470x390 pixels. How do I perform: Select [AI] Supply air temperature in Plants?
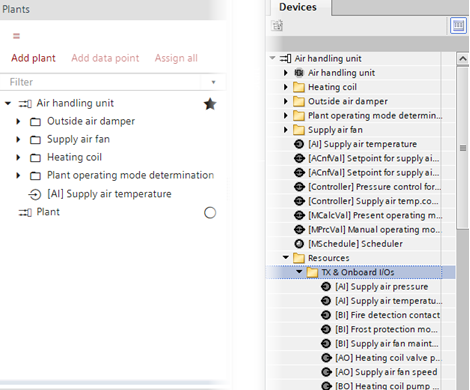coord(109,194)
